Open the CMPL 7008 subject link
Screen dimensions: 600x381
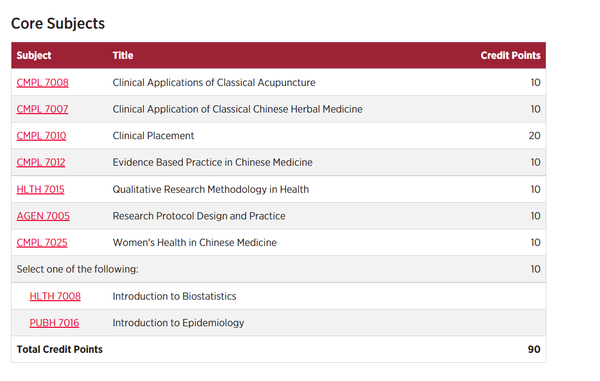click(x=42, y=83)
